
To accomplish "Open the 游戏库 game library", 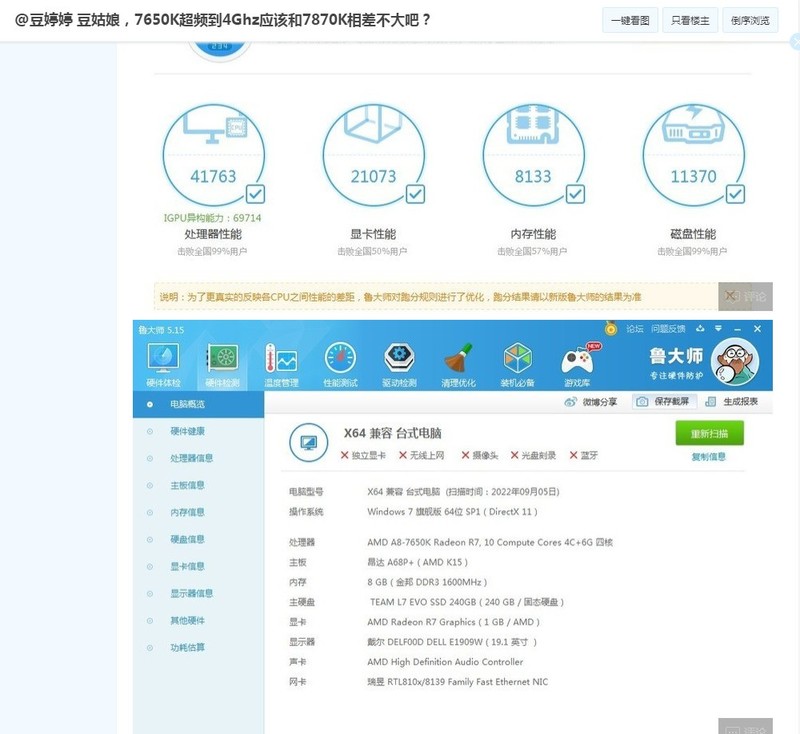I will (577, 364).
